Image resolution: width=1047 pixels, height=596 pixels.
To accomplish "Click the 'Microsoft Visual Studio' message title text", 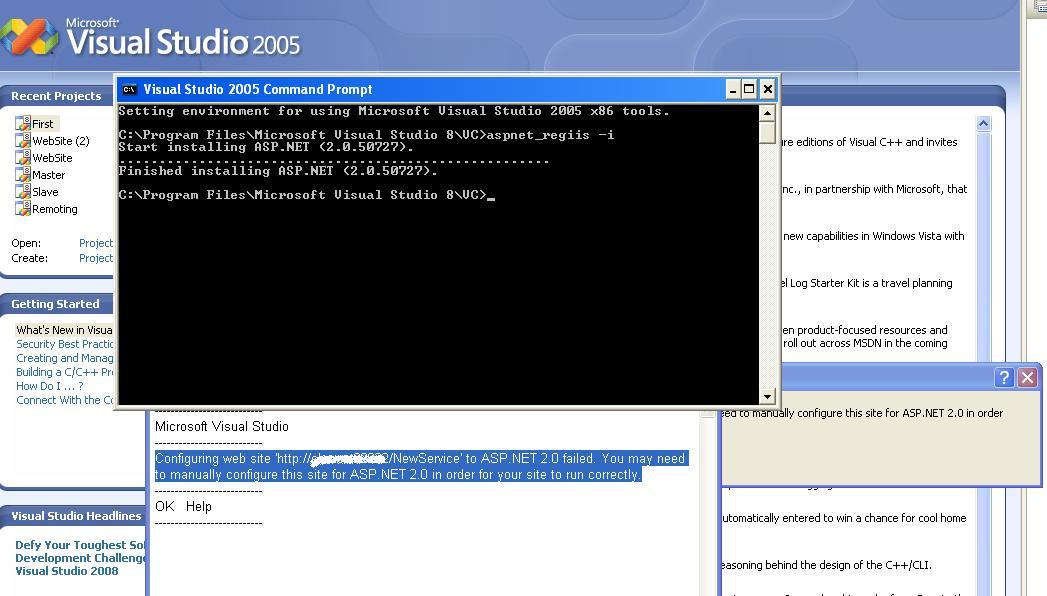I will (222, 426).
